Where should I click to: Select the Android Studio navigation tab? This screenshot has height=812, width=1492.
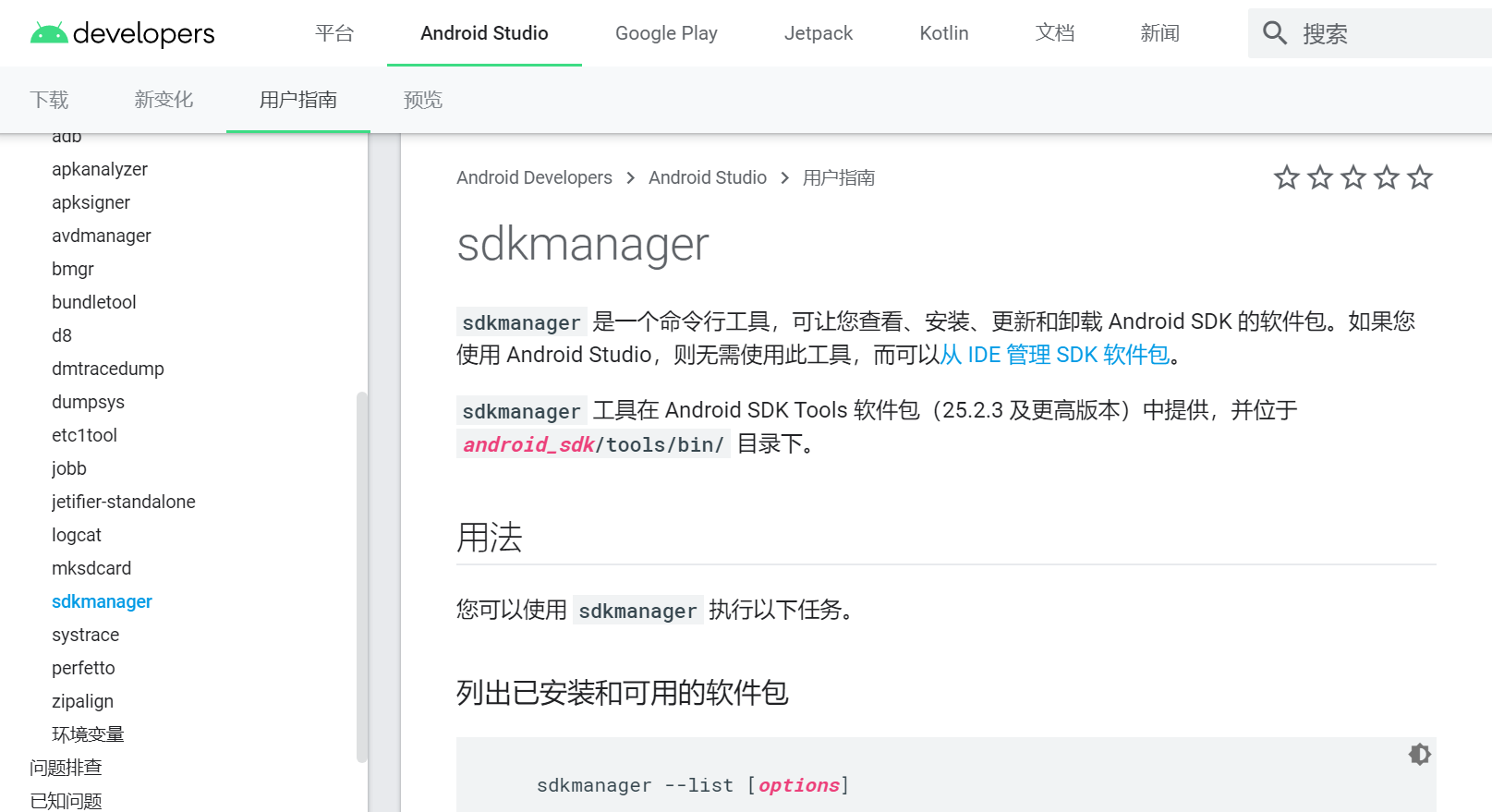(484, 33)
